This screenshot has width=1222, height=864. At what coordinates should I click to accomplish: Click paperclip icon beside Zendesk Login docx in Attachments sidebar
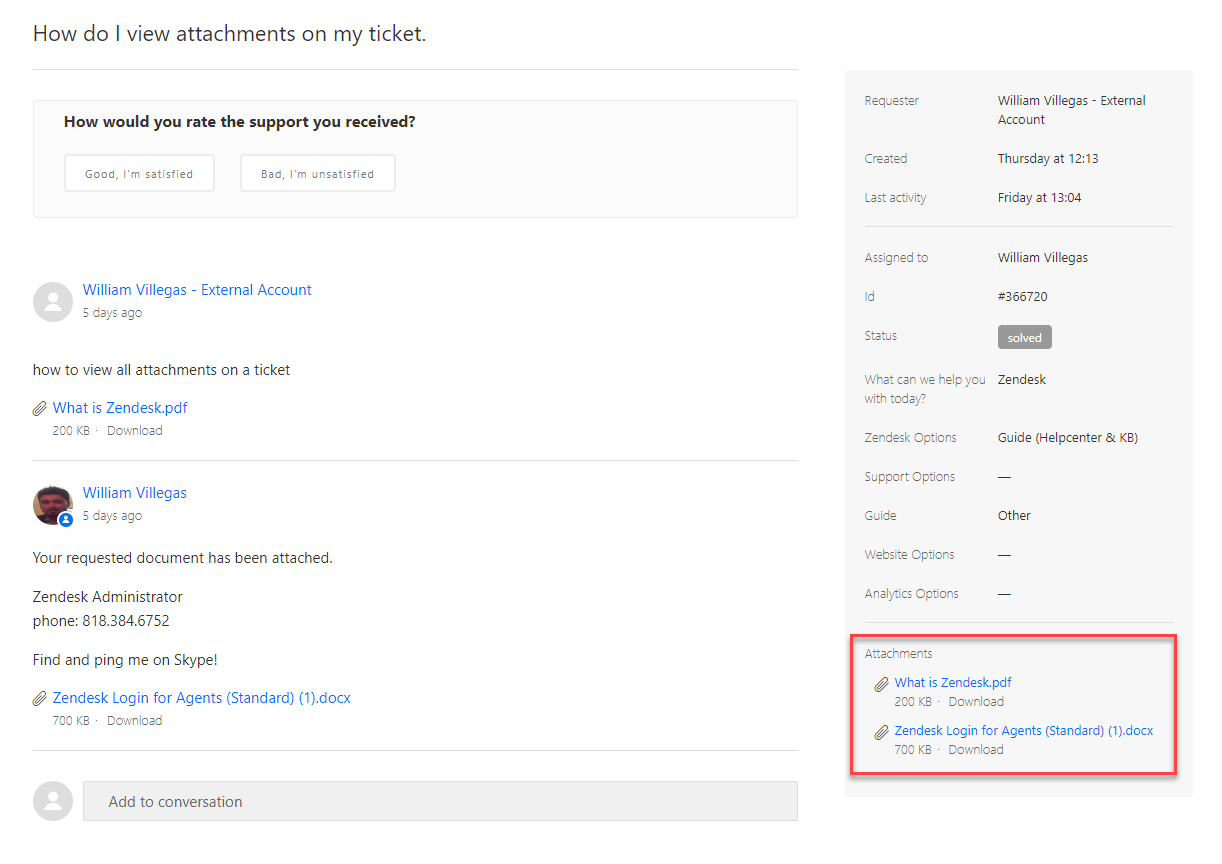click(882, 732)
